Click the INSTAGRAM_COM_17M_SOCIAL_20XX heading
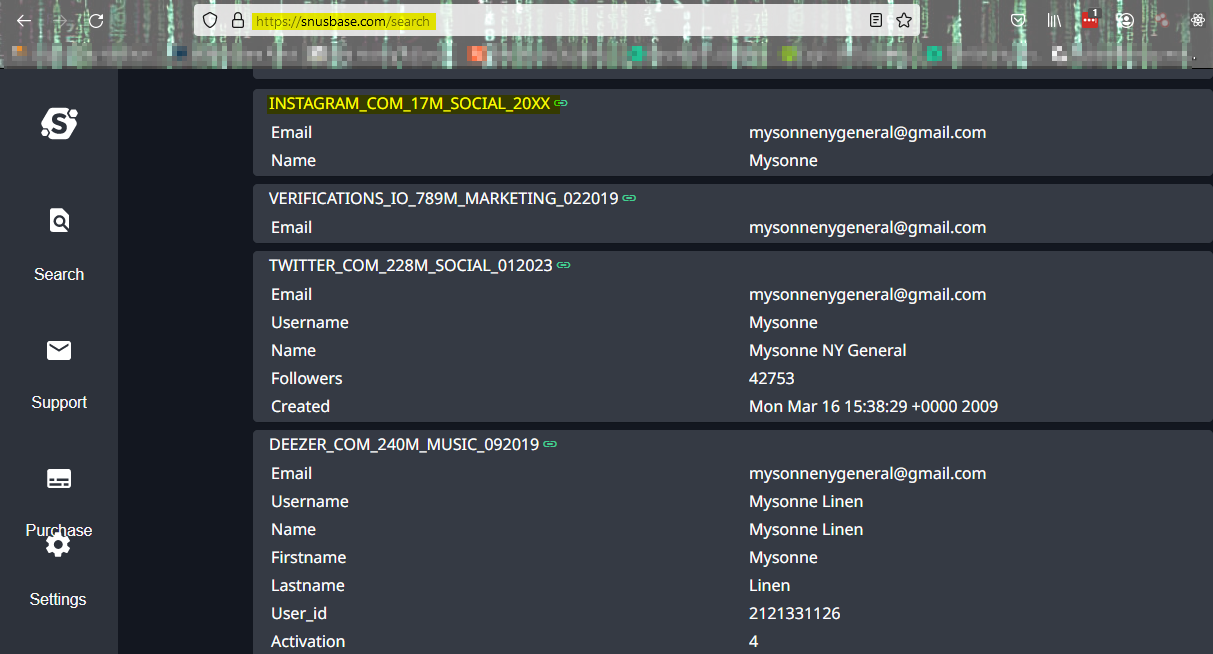 pos(410,103)
